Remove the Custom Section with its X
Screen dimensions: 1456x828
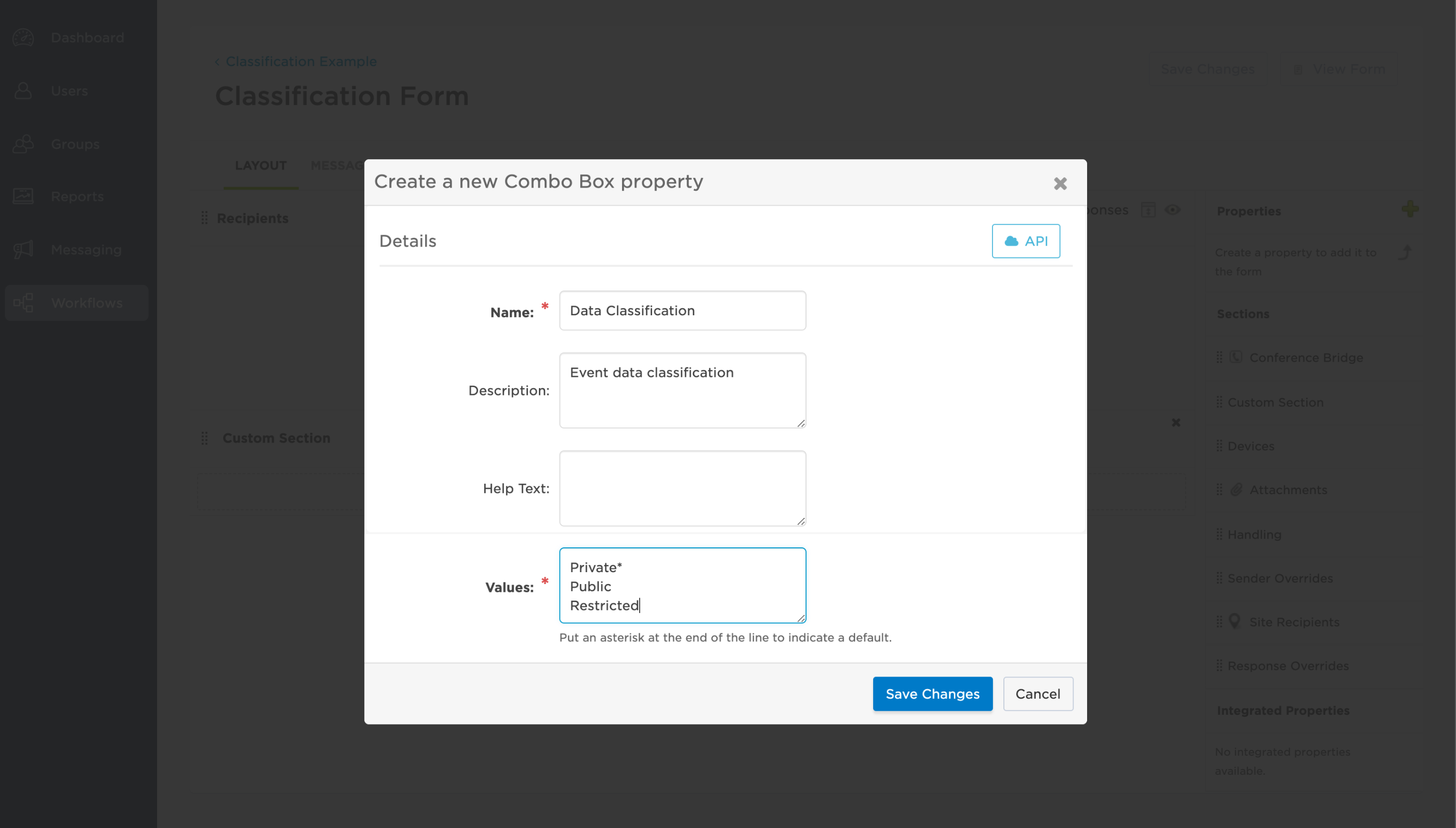point(1176,423)
